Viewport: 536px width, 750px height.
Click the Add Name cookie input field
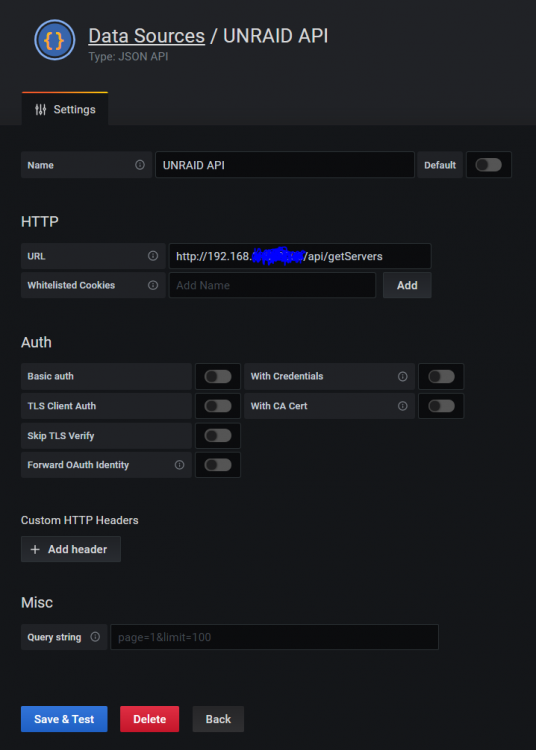coord(273,285)
